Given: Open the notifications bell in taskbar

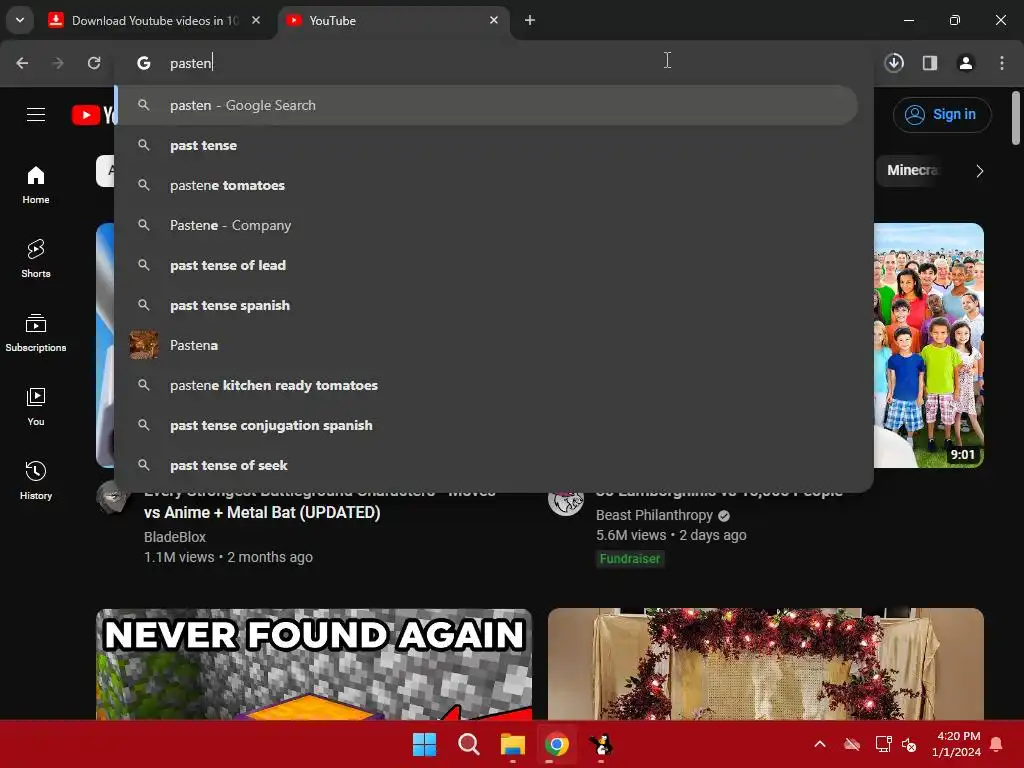Looking at the screenshot, I should (997, 744).
